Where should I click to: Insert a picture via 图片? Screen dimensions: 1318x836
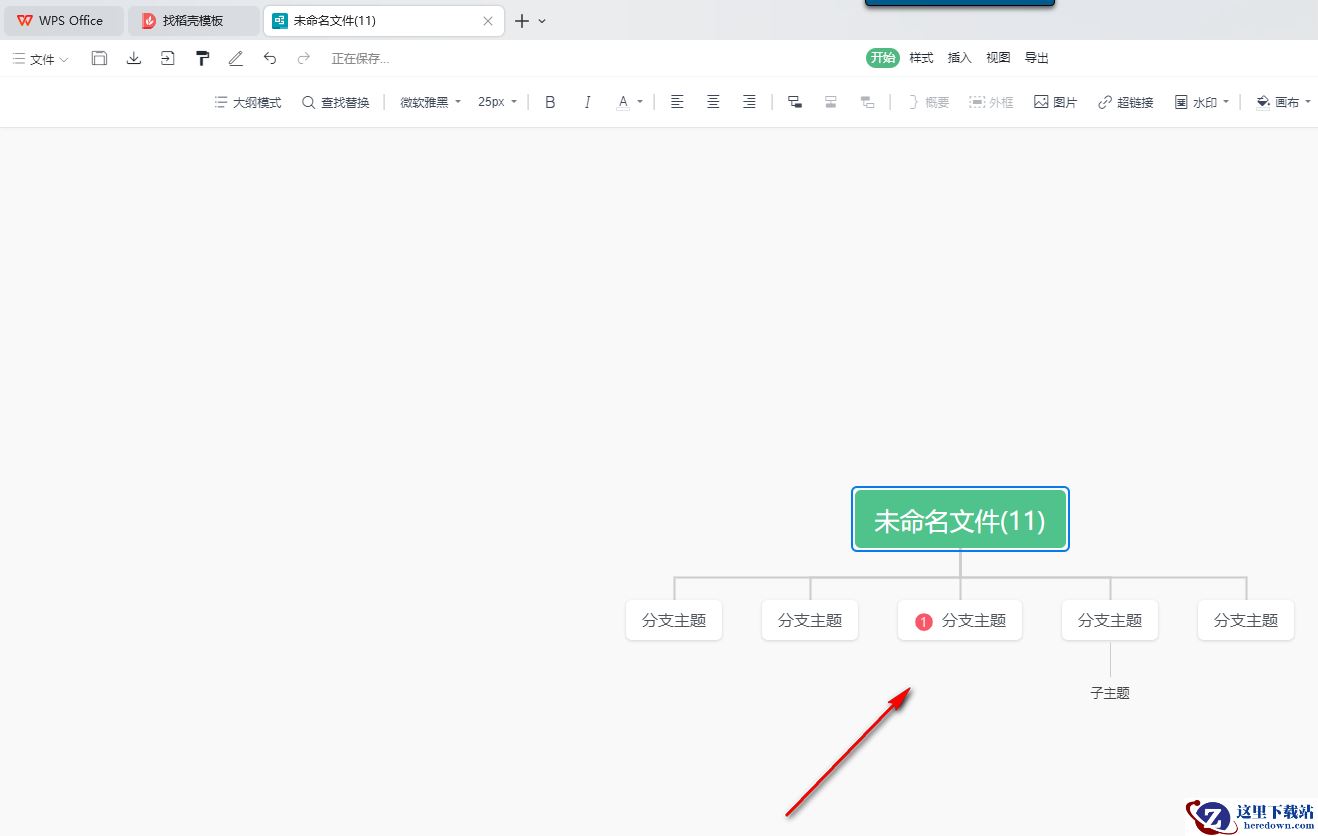click(1056, 102)
